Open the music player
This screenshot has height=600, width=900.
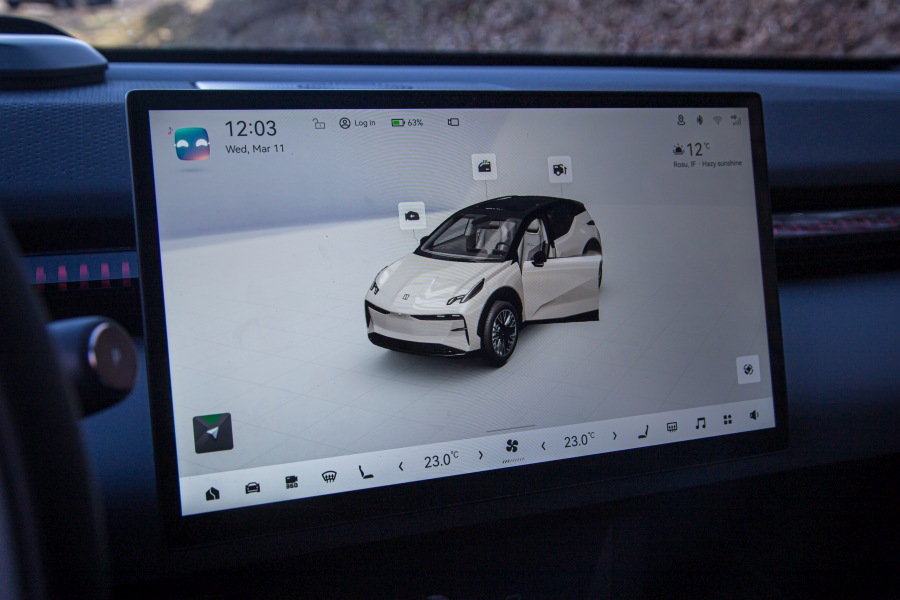pyautogui.click(x=700, y=423)
